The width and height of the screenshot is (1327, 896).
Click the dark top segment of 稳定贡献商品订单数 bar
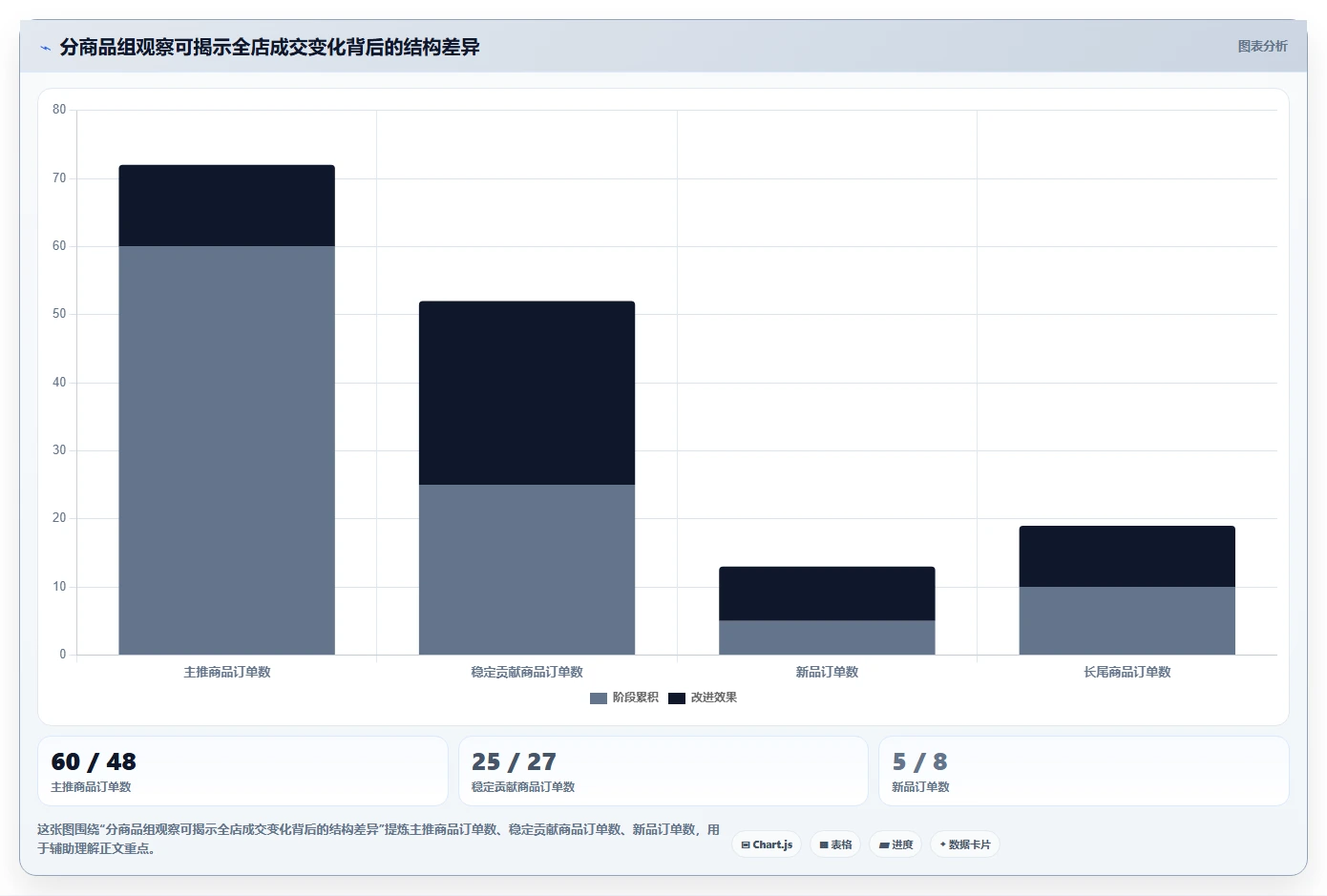527,393
